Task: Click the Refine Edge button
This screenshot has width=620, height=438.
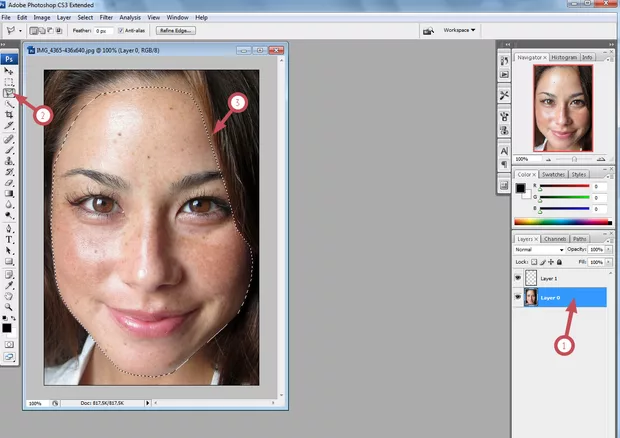Action: 176,30
